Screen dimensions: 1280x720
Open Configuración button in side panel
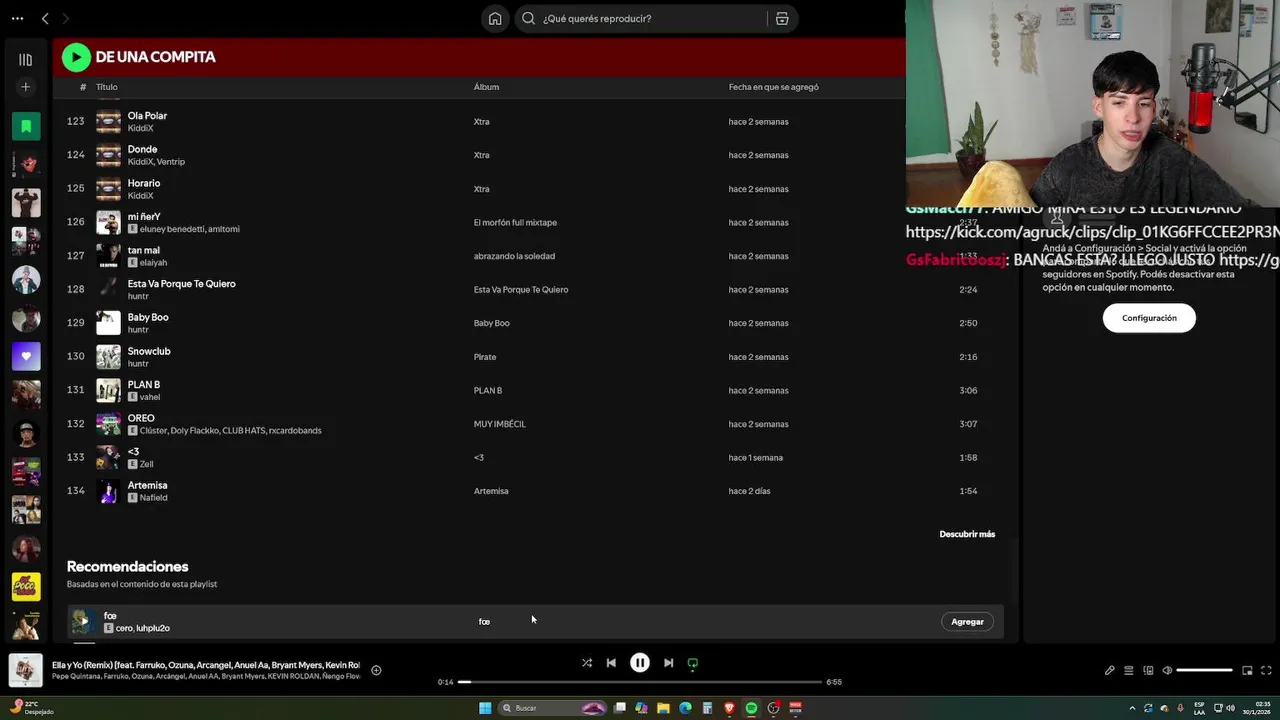coord(1149,318)
